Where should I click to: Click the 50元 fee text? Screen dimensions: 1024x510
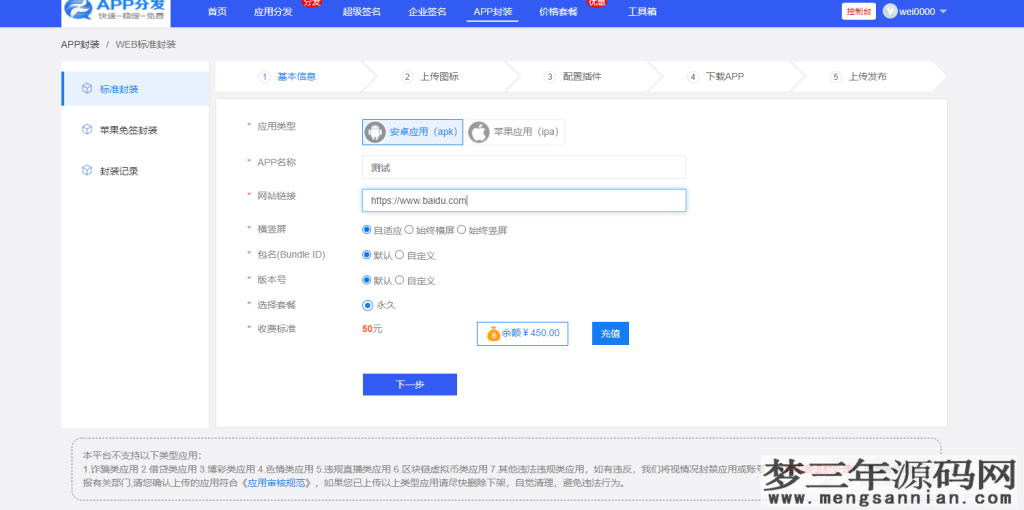tap(372, 328)
